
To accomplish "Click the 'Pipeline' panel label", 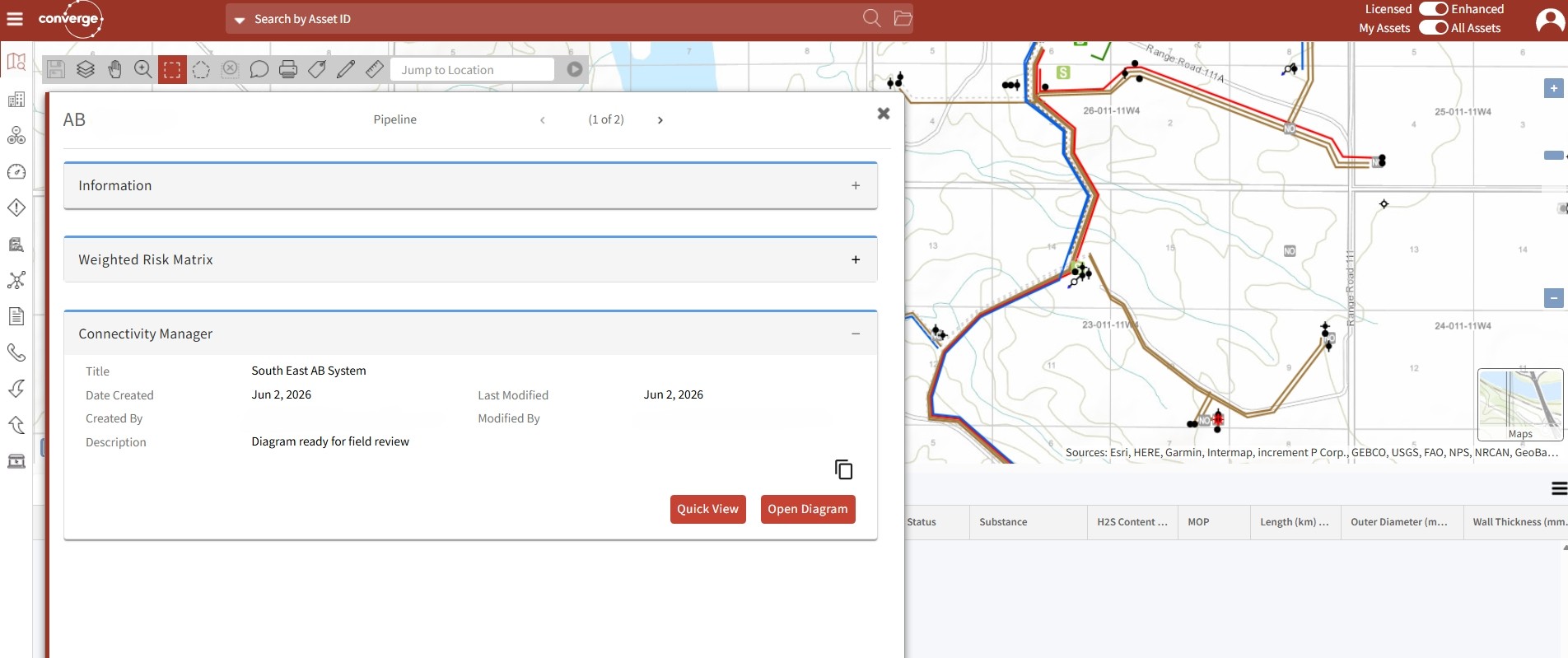I will pyautogui.click(x=395, y=119).
